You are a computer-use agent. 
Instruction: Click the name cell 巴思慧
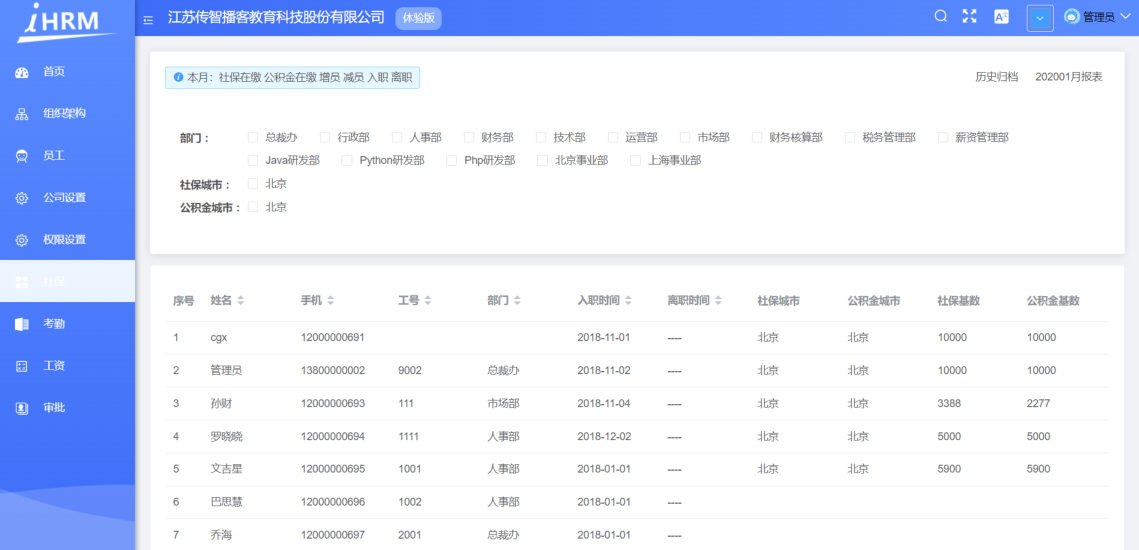[x=226, y=502]
